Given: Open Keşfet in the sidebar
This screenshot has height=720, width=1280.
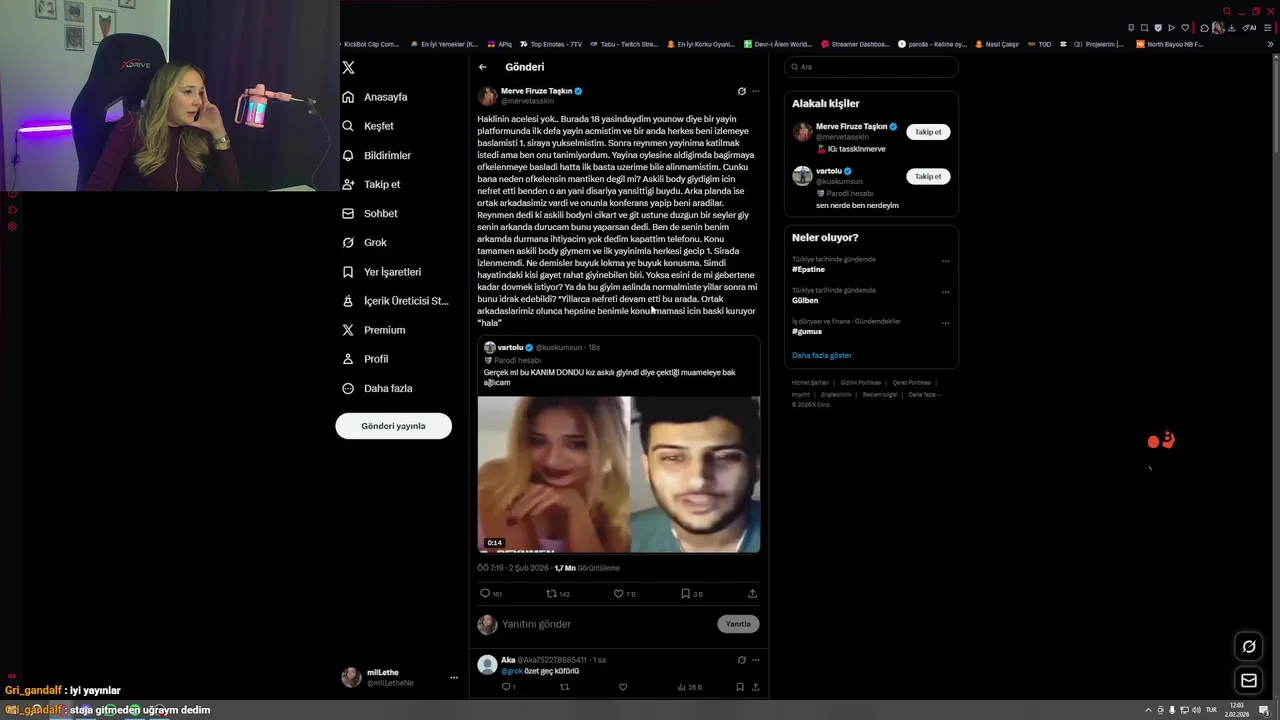Looking at the screenshot, I should (x=368, y=126).
